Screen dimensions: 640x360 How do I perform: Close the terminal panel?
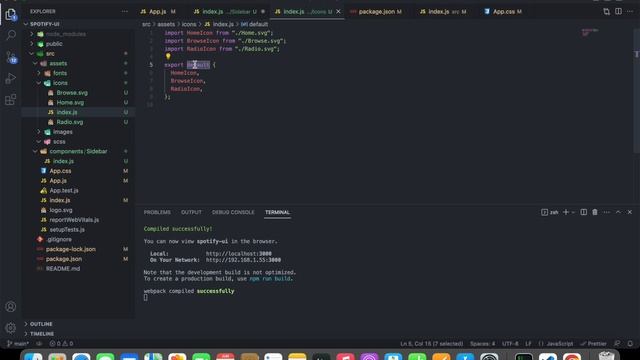tap(629, 212)
